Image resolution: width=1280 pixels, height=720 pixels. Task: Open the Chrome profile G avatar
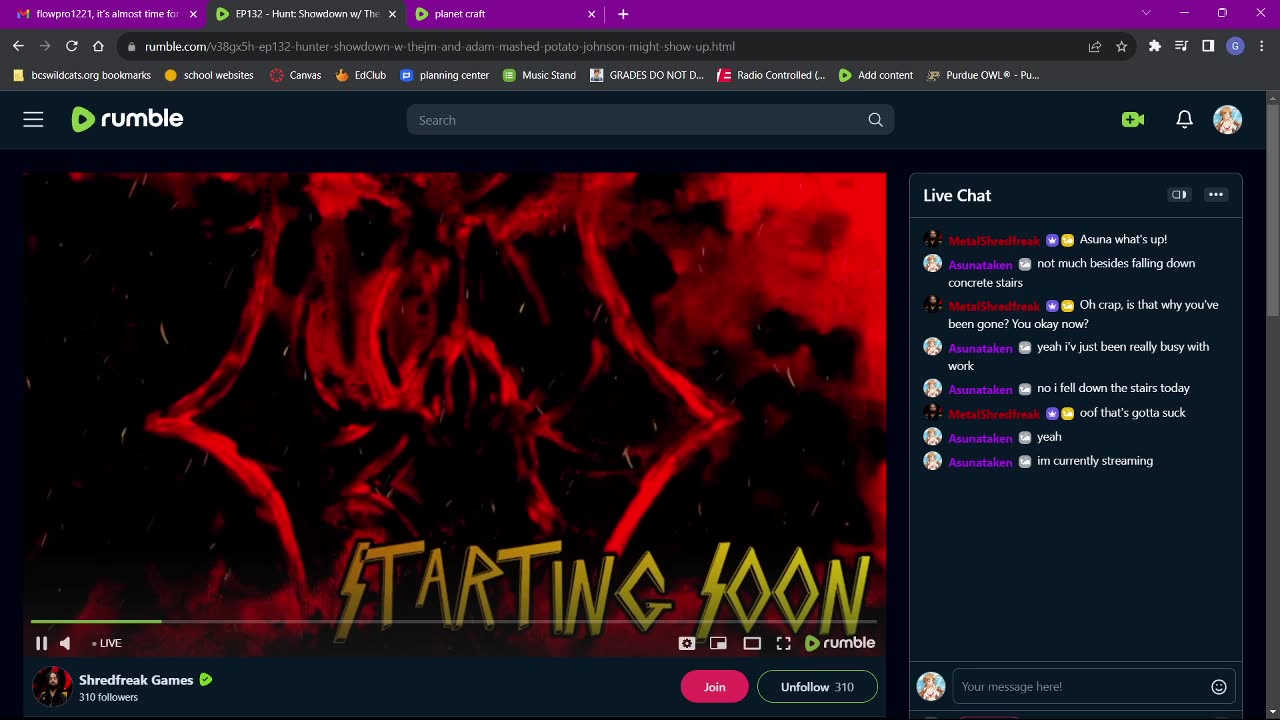(x=1236, y=46)
